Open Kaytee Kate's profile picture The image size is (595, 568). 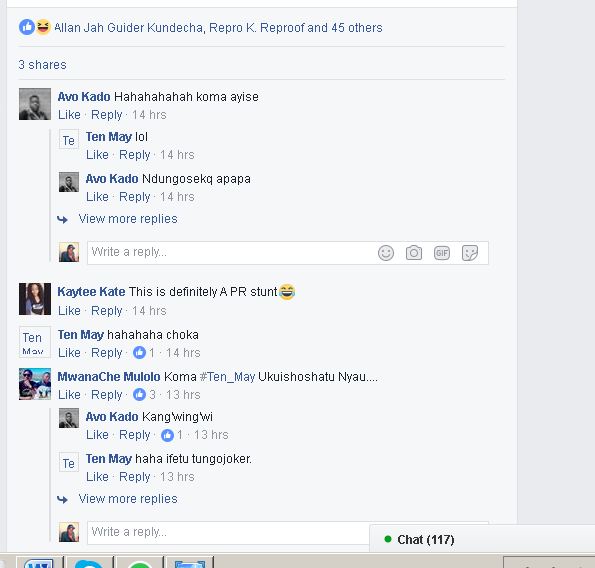35,299
